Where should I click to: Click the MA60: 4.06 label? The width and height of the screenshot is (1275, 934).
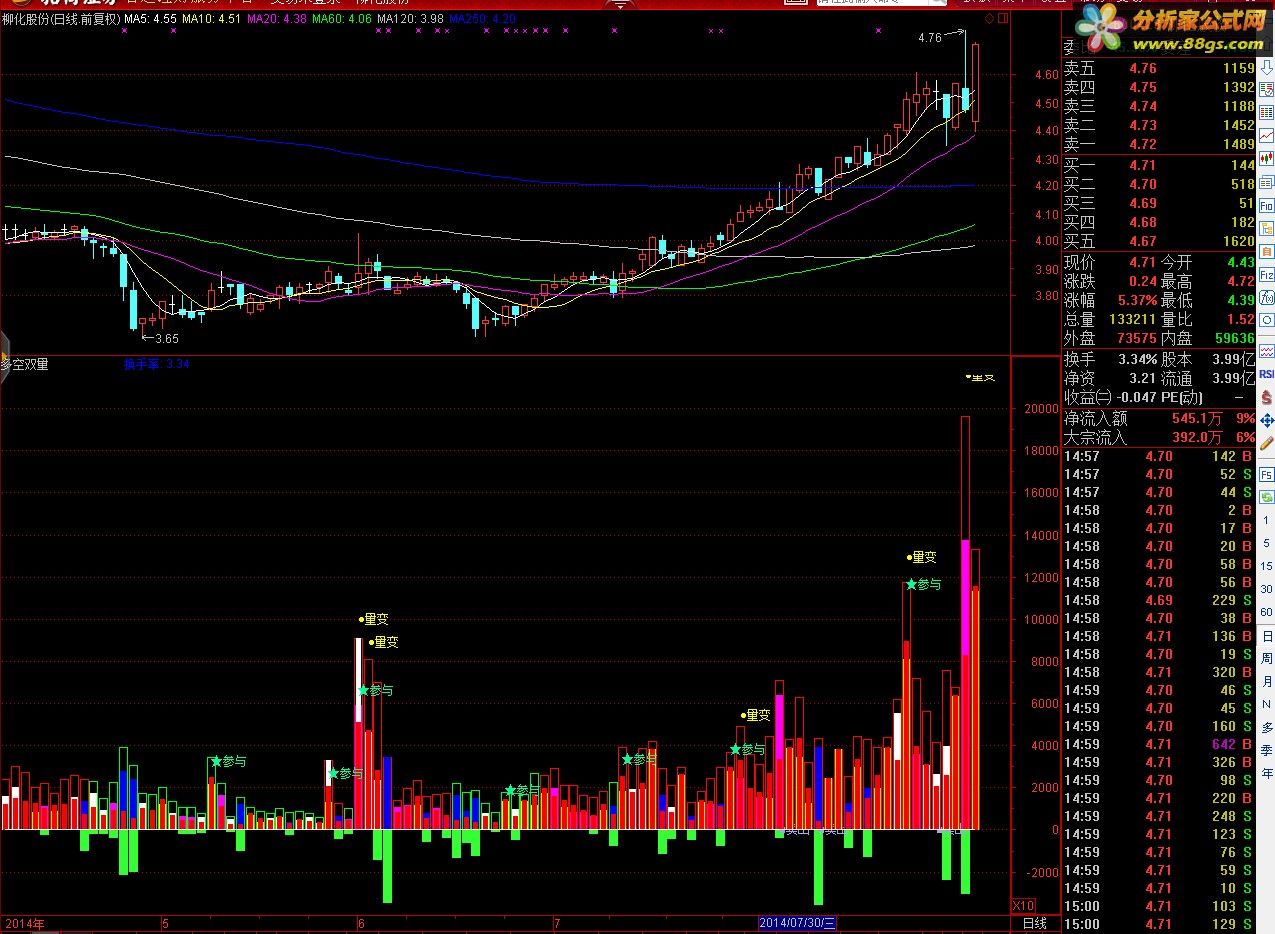342,19
